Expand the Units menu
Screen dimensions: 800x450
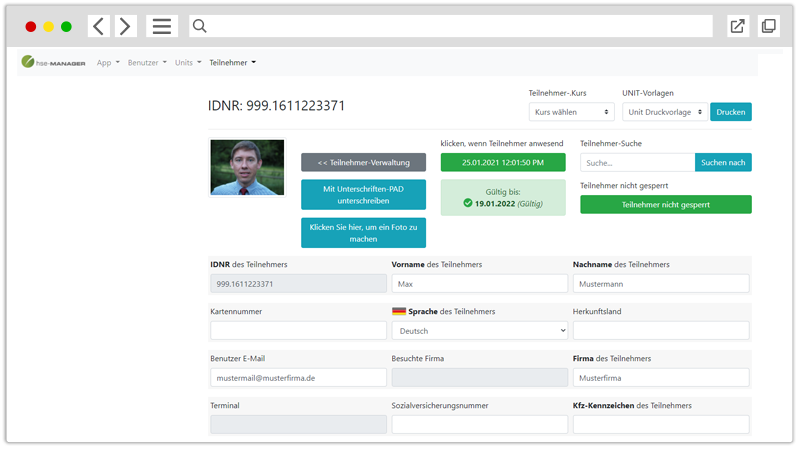188,62
